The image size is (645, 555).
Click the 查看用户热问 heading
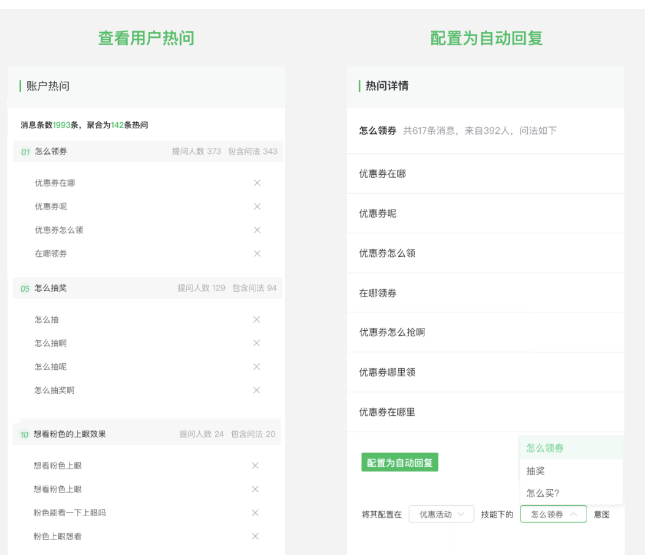(146, 38)
